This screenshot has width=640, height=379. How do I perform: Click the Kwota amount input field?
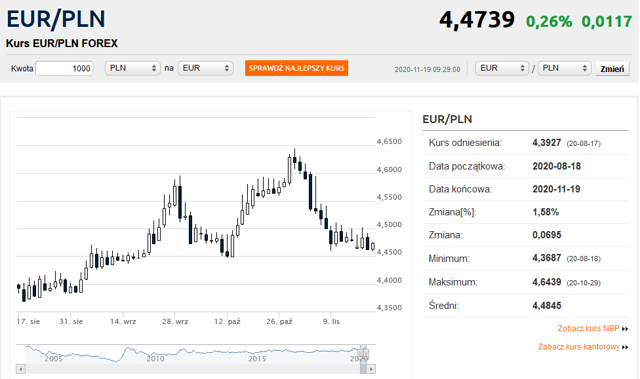[x=64, y=69]
